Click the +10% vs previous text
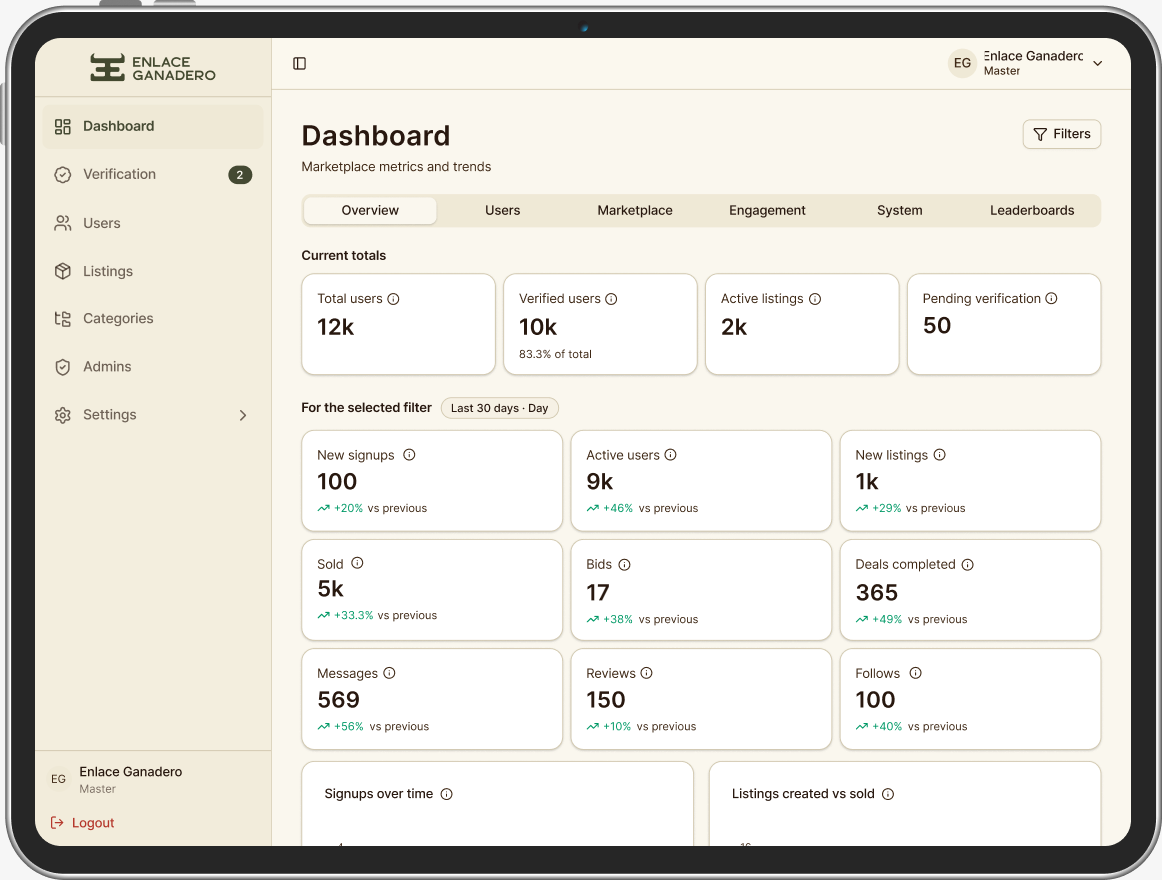1162x880 pixels. point(641,727)
